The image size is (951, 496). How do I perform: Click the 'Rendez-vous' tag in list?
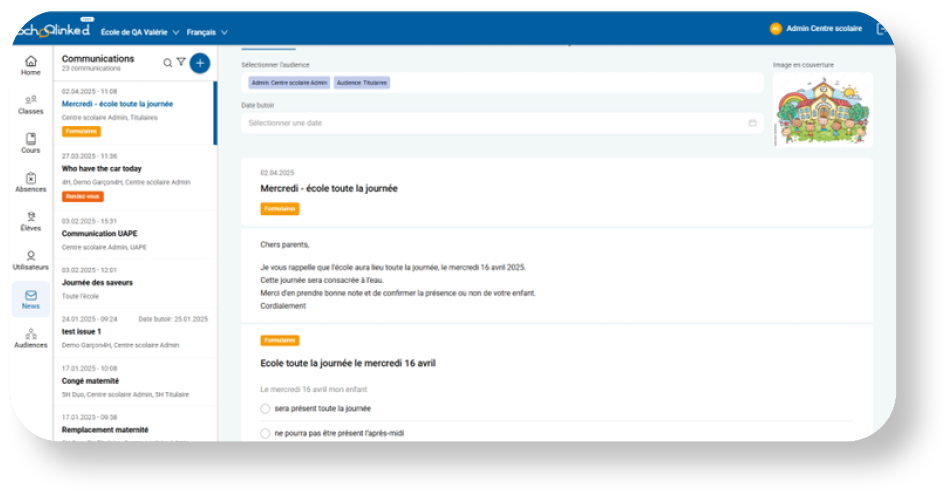[x=82, y=196]
